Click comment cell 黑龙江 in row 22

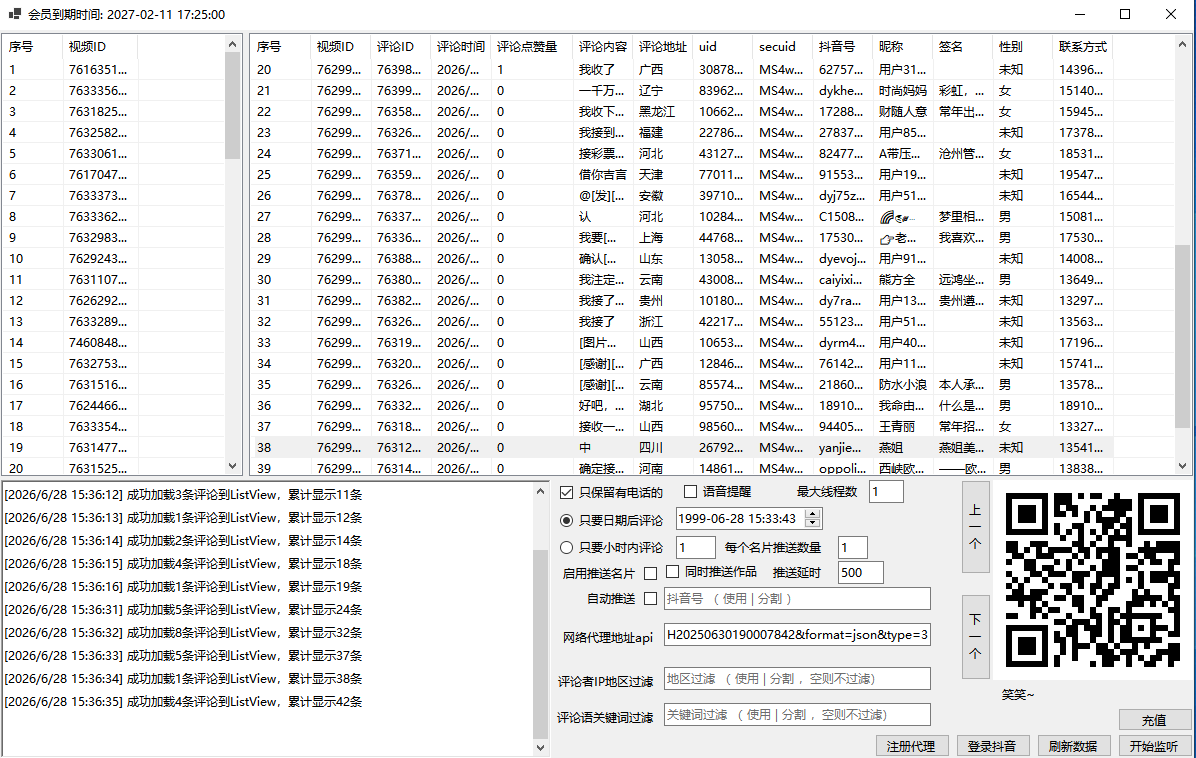tap(657, 111)
